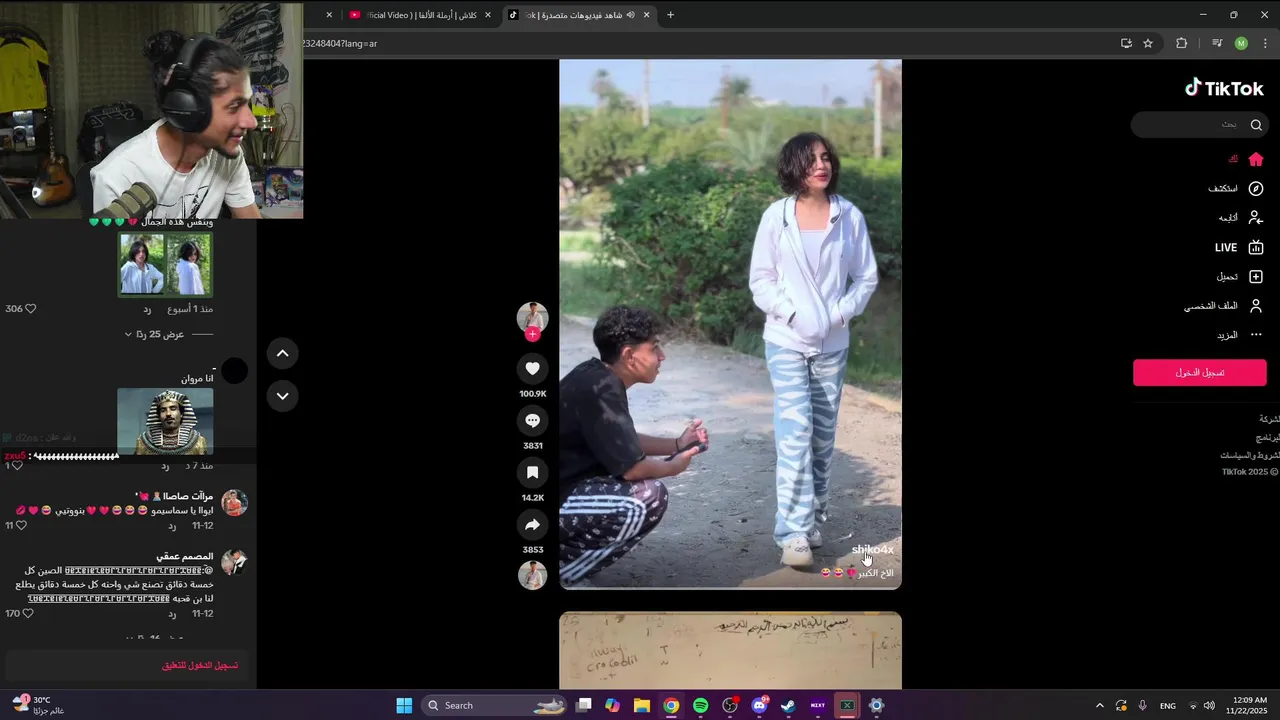Open the Chrome extensions puzzle icon
The height and width of the screenshot is (720, 1280).
pyautogui.click(x=1181, y=43)
